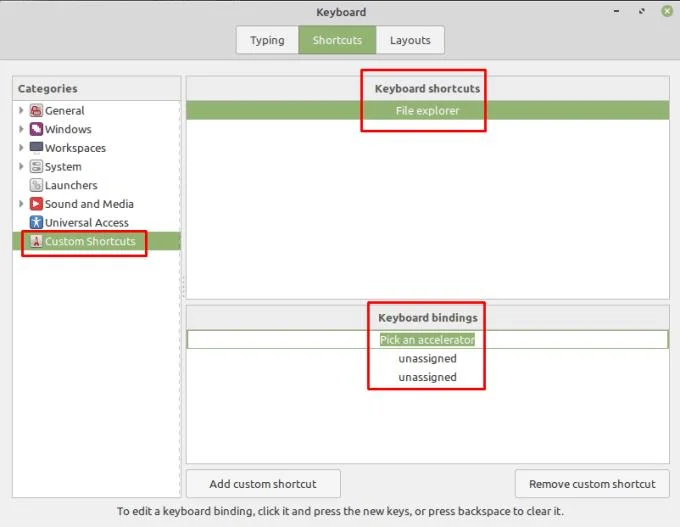Click the System category icon

(x=36, y=166)
